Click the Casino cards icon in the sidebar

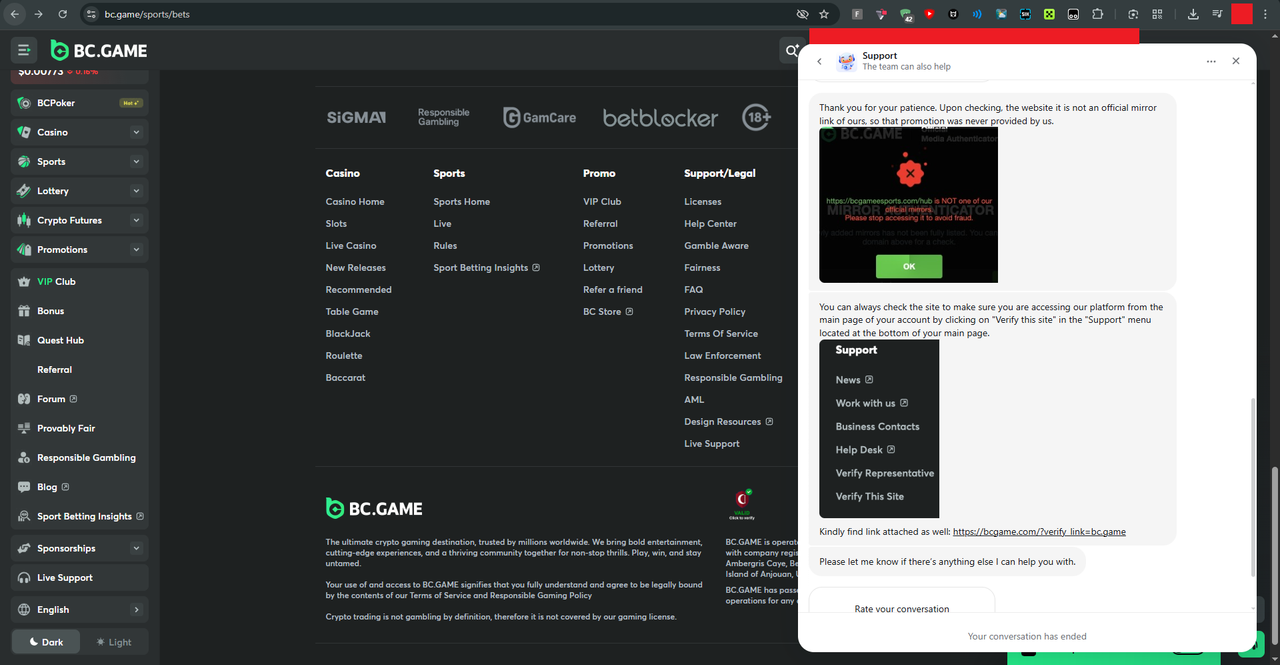[x=24, y=132]
